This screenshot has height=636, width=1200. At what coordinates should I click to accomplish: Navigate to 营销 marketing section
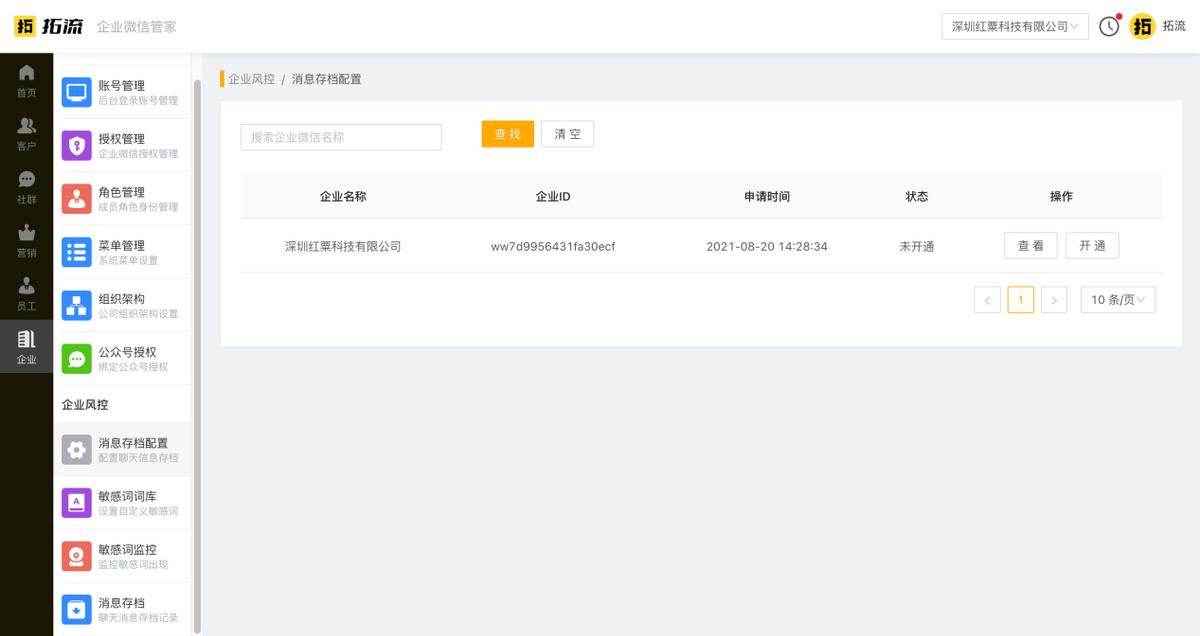(26, 233)
